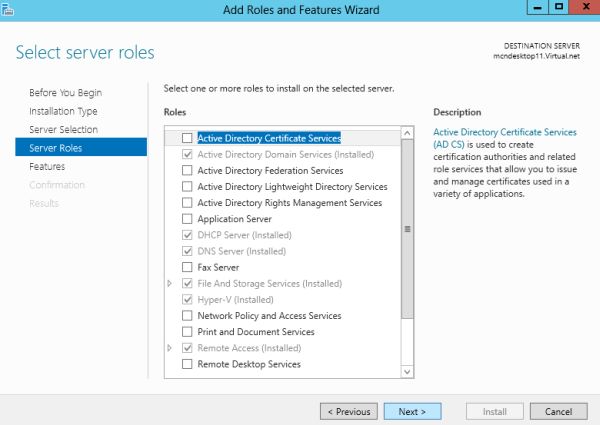Image resolution: width=600 pixels, height=425 pixels.
Task: Open the Installation Type step
Action: (63, 111)
